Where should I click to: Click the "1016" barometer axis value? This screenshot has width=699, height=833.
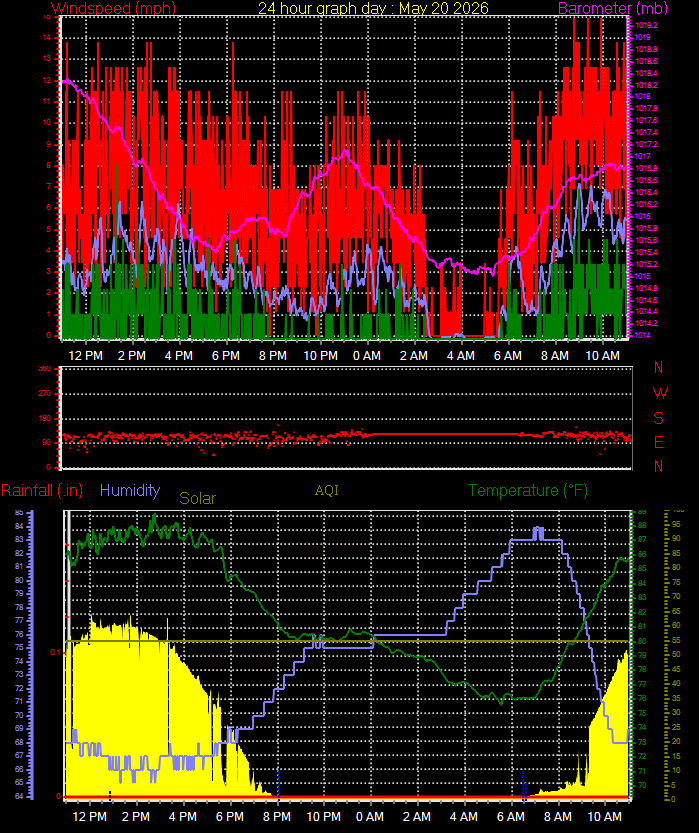point(643,216)
